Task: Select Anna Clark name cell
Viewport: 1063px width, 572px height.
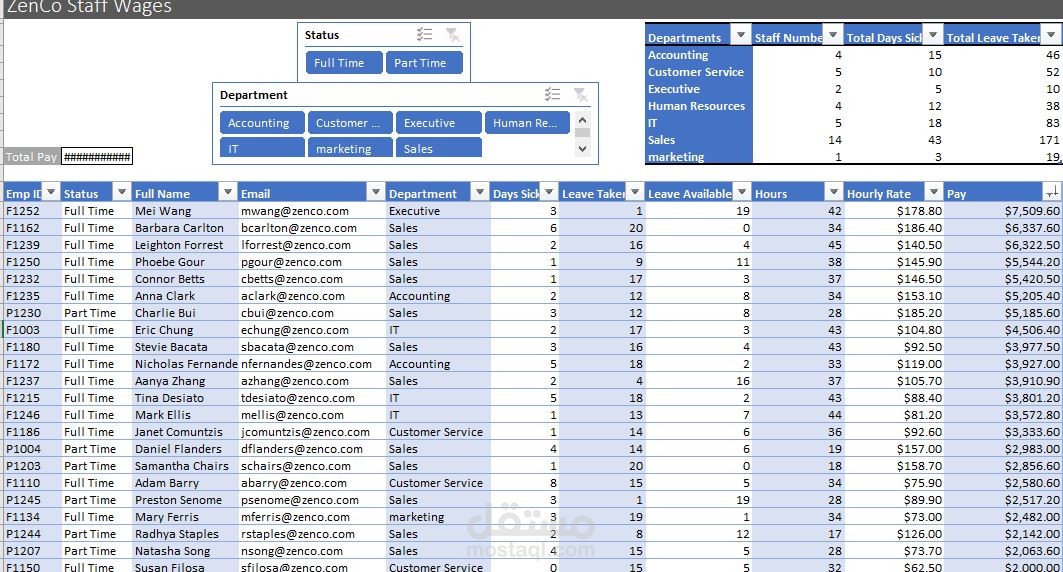Action: (x=185, y=295)
